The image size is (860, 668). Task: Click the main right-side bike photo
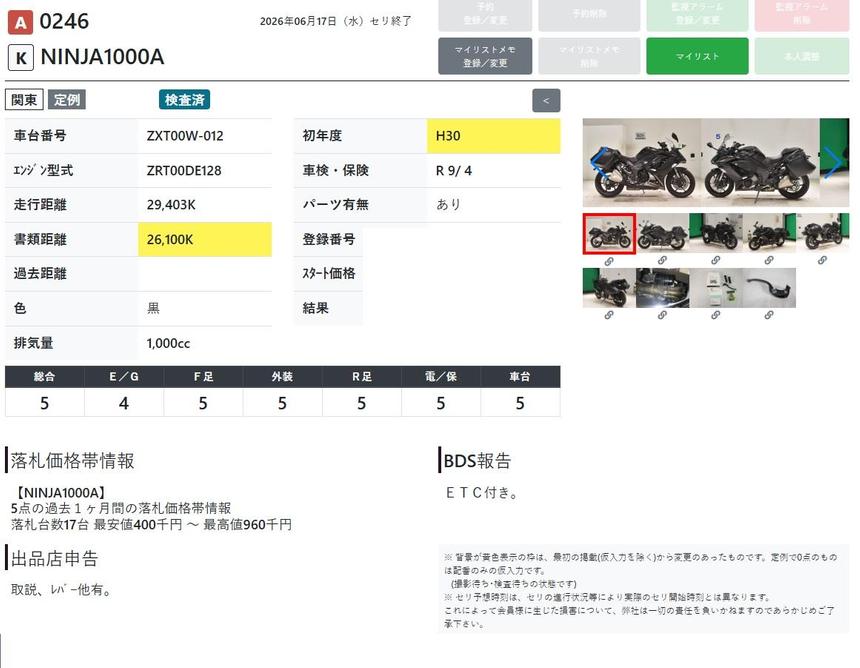tap(760, 162)
